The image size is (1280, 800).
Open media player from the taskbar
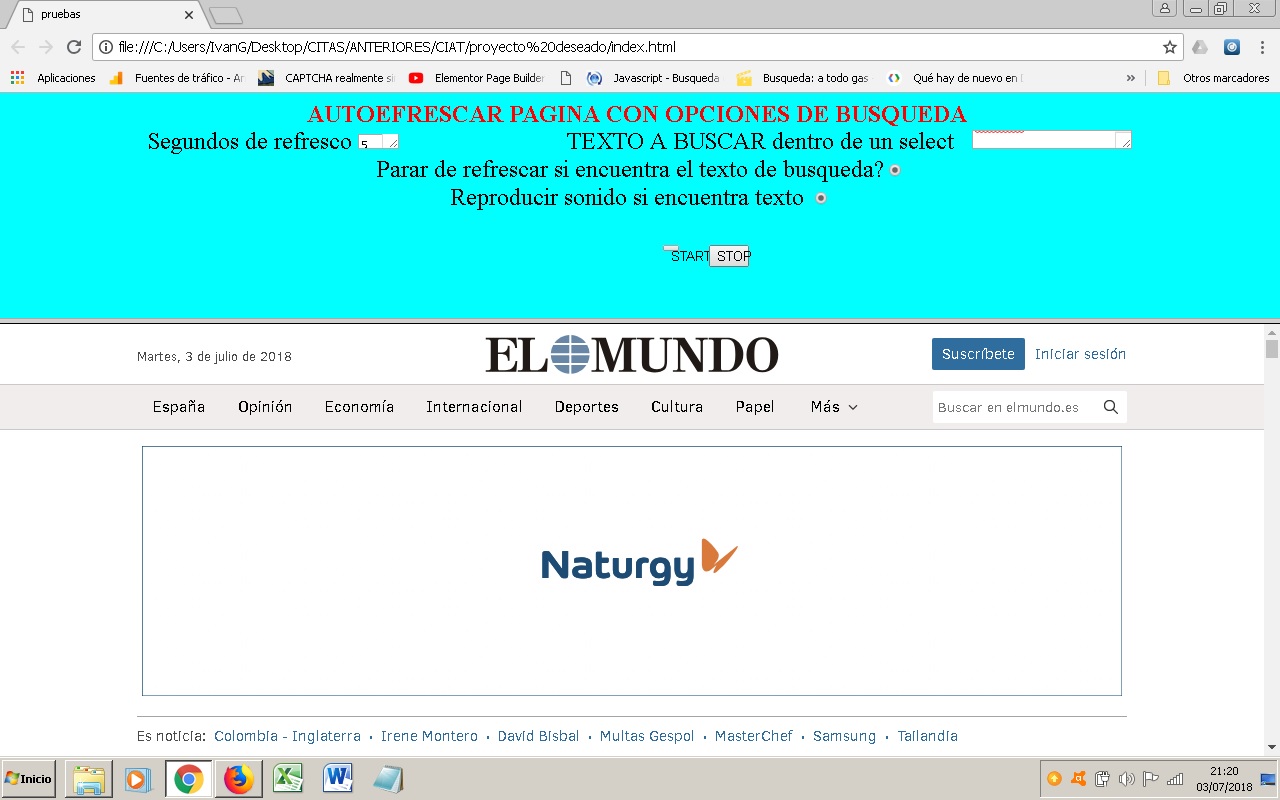138,779
